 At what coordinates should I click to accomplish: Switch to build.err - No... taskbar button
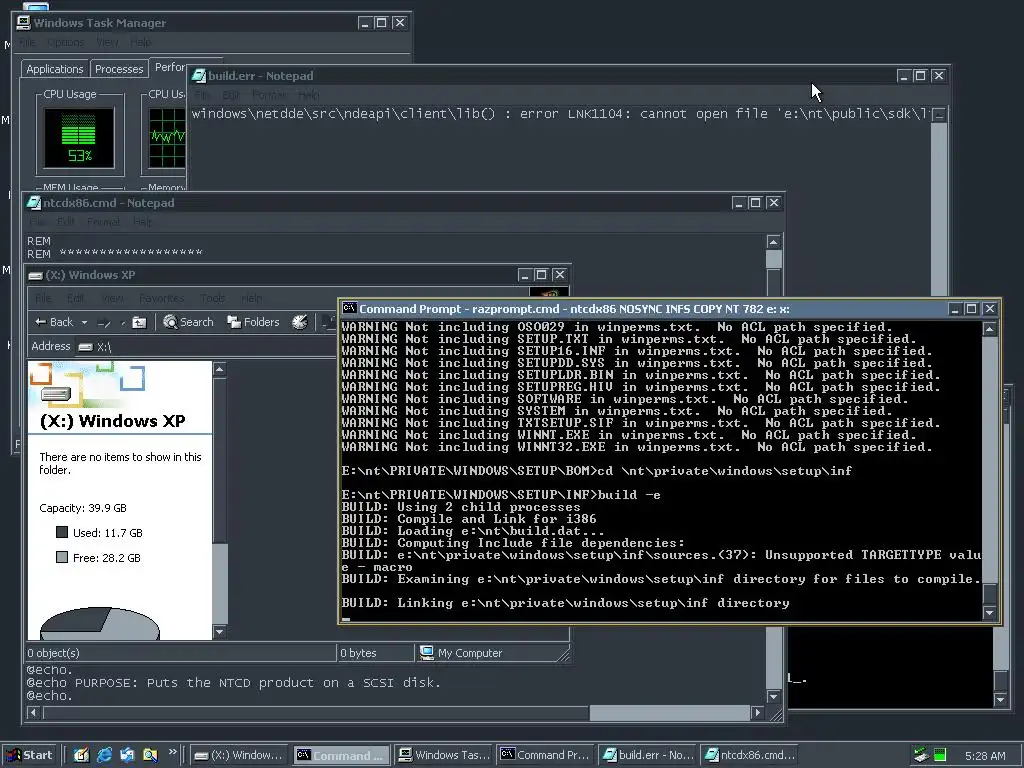(648, 755)
